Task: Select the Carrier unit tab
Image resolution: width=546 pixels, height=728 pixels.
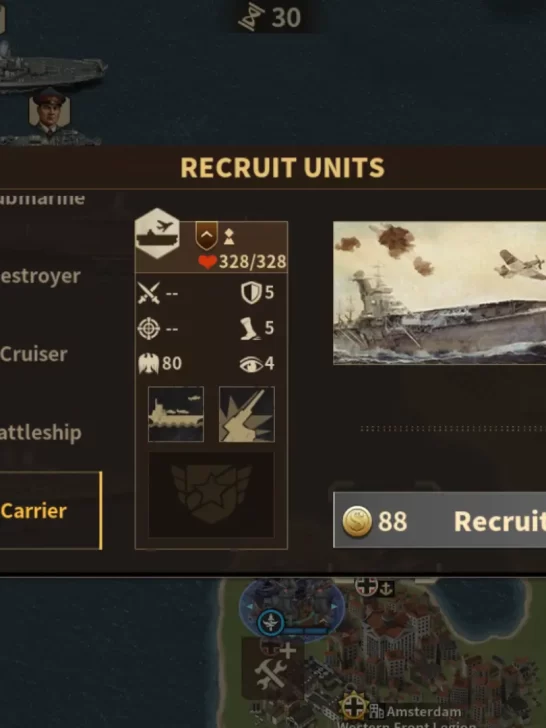Action: (50, 511)
